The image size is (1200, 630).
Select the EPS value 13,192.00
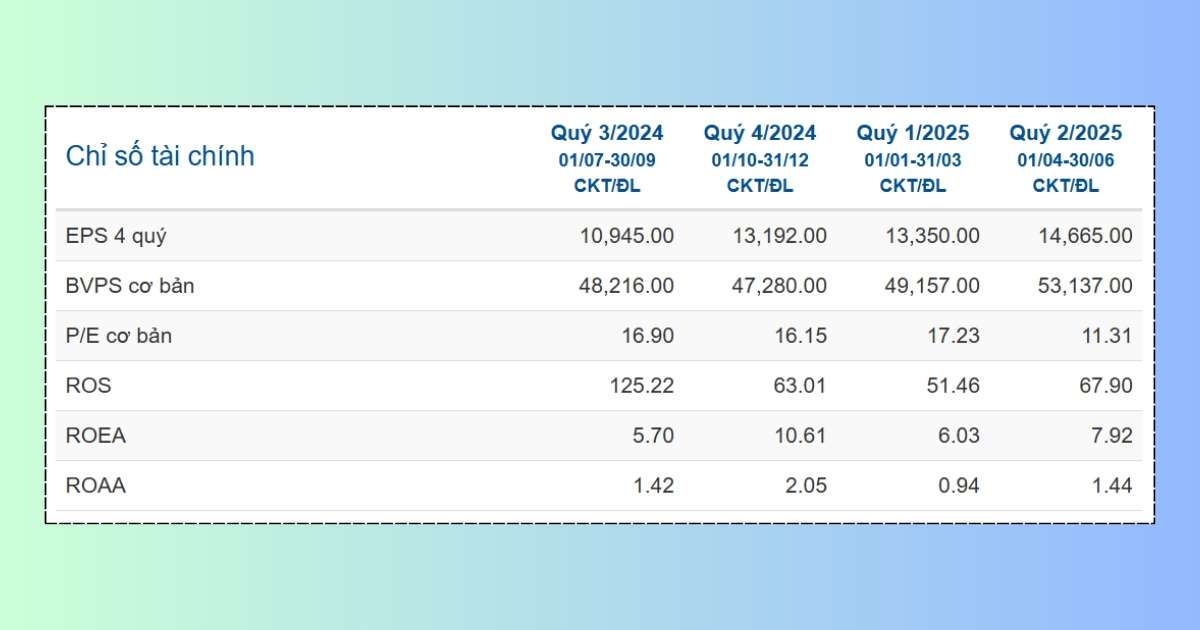point(780,237)
